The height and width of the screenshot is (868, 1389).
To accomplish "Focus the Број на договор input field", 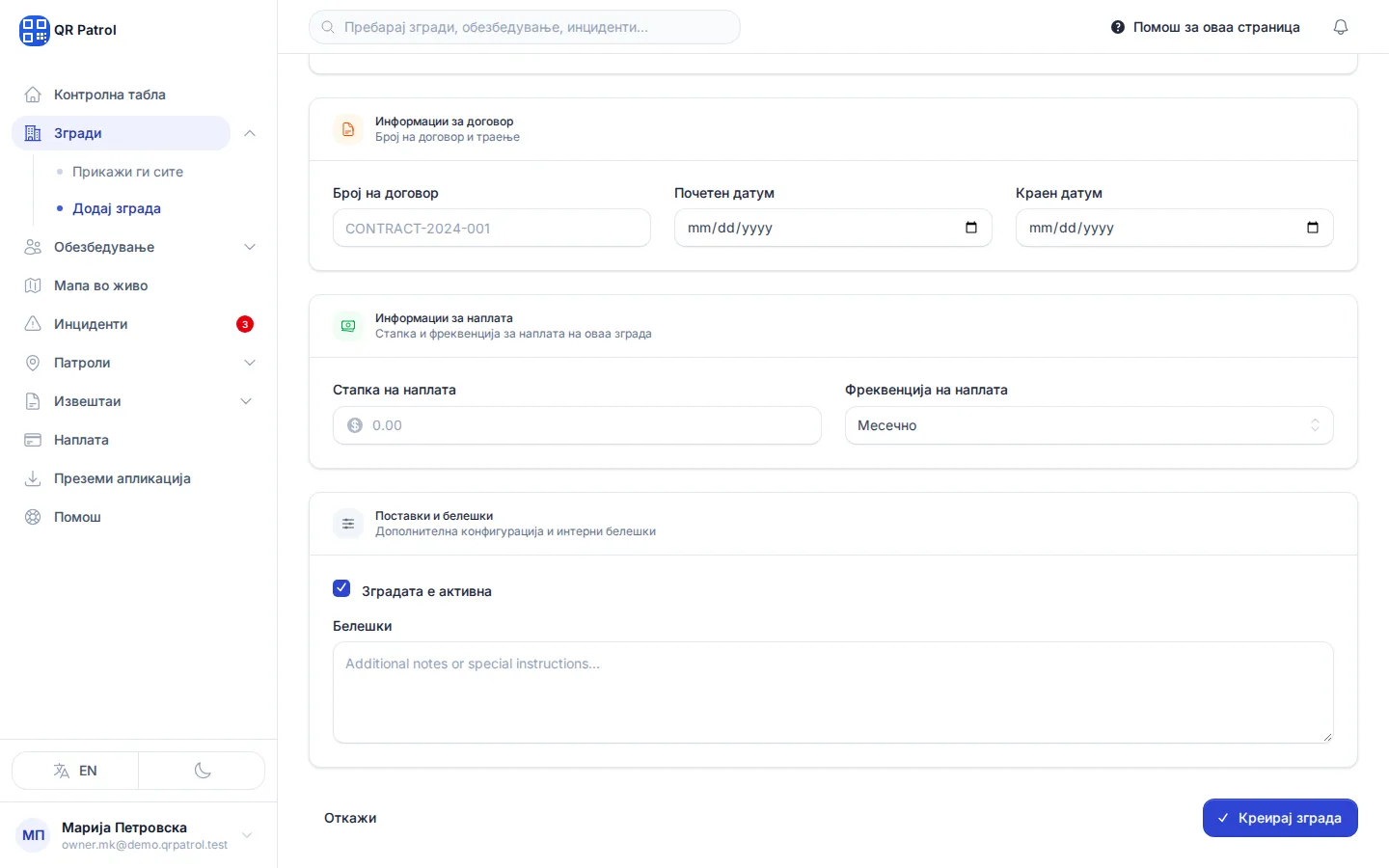I will click(x=492, y=228).
